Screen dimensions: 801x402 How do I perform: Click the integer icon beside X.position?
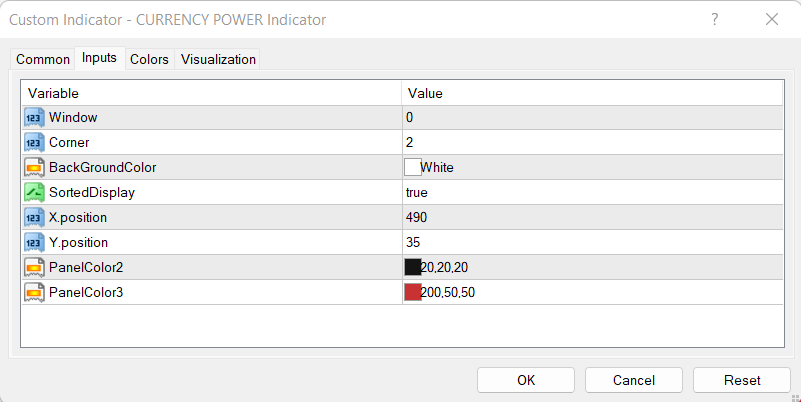pyautogui.click(x=34, y=217)
